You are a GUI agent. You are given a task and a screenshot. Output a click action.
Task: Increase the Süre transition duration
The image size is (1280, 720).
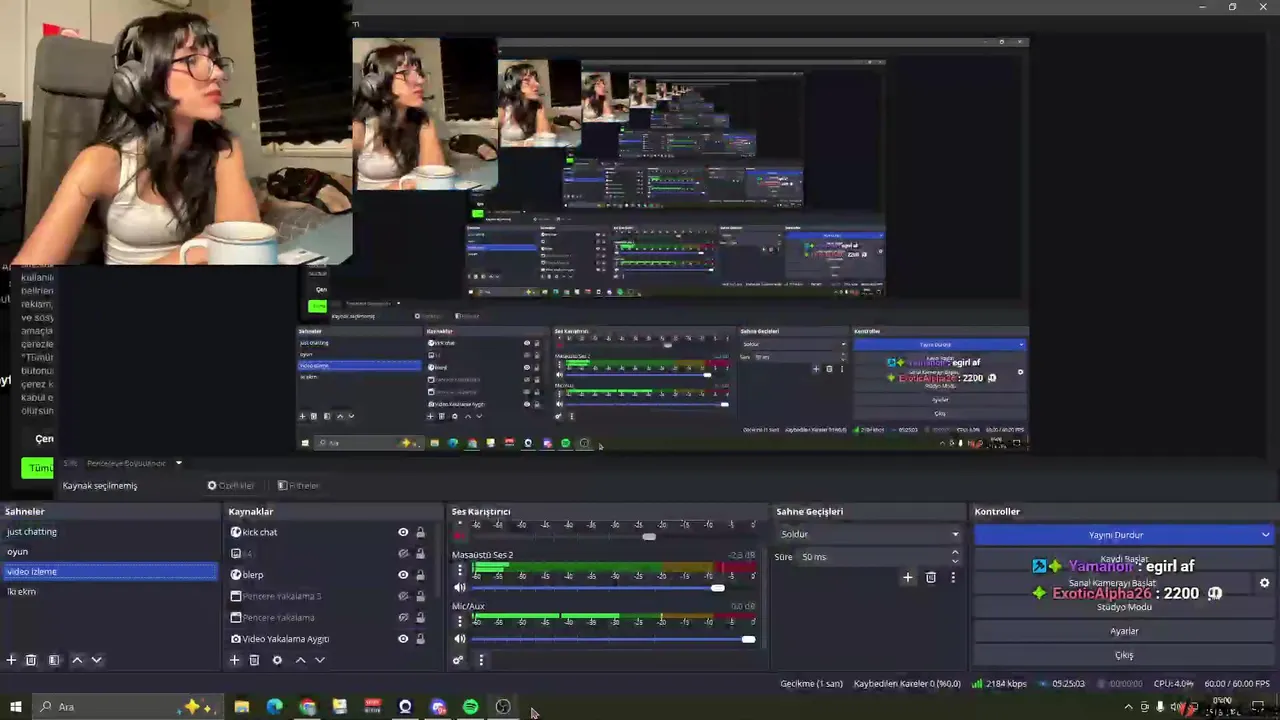[x=955, y=553]
